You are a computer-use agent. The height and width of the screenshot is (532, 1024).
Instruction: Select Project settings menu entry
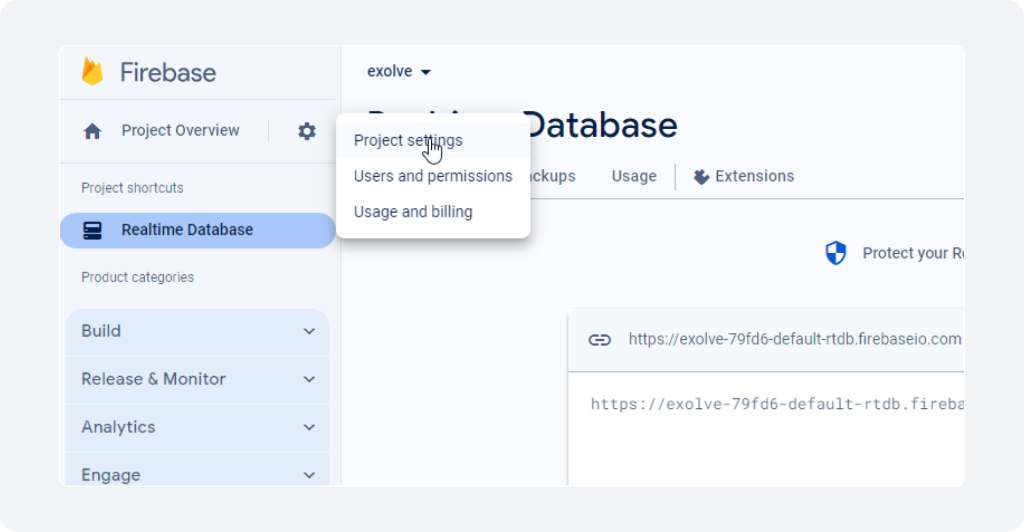pyautogui.click(x=433, y=140)
